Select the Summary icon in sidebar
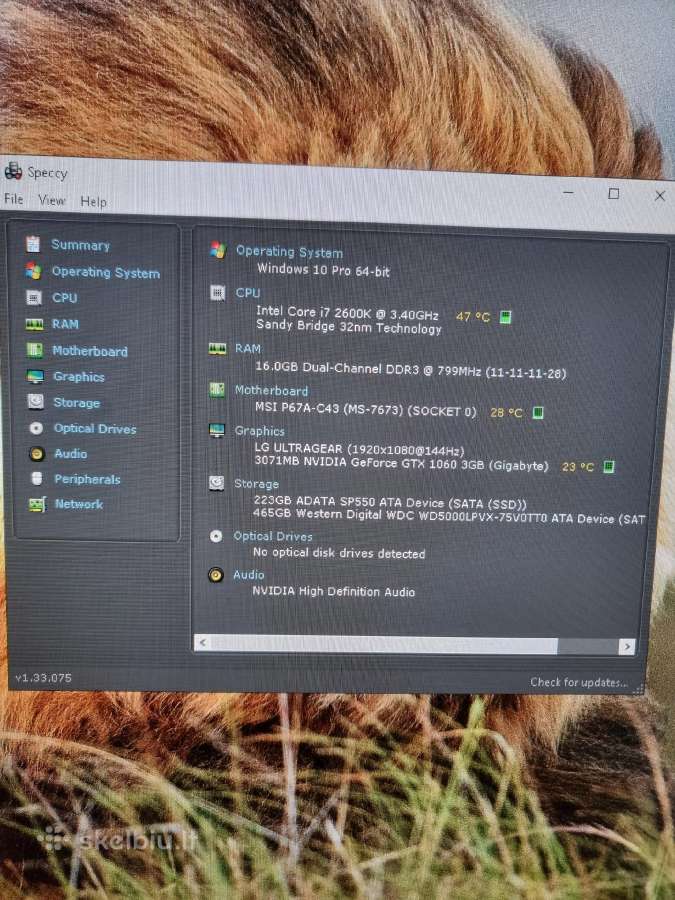Screen dimensions: 675x900 click(x=33, y=244)
